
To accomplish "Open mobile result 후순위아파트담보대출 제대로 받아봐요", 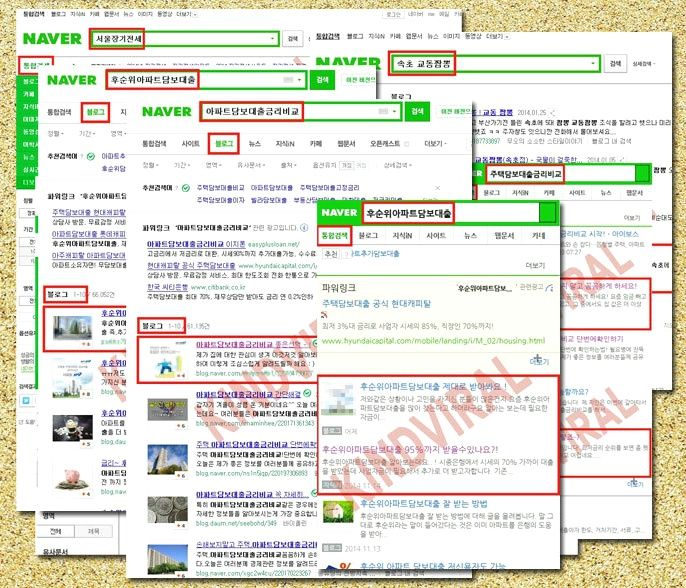I will tap(434, 387).
